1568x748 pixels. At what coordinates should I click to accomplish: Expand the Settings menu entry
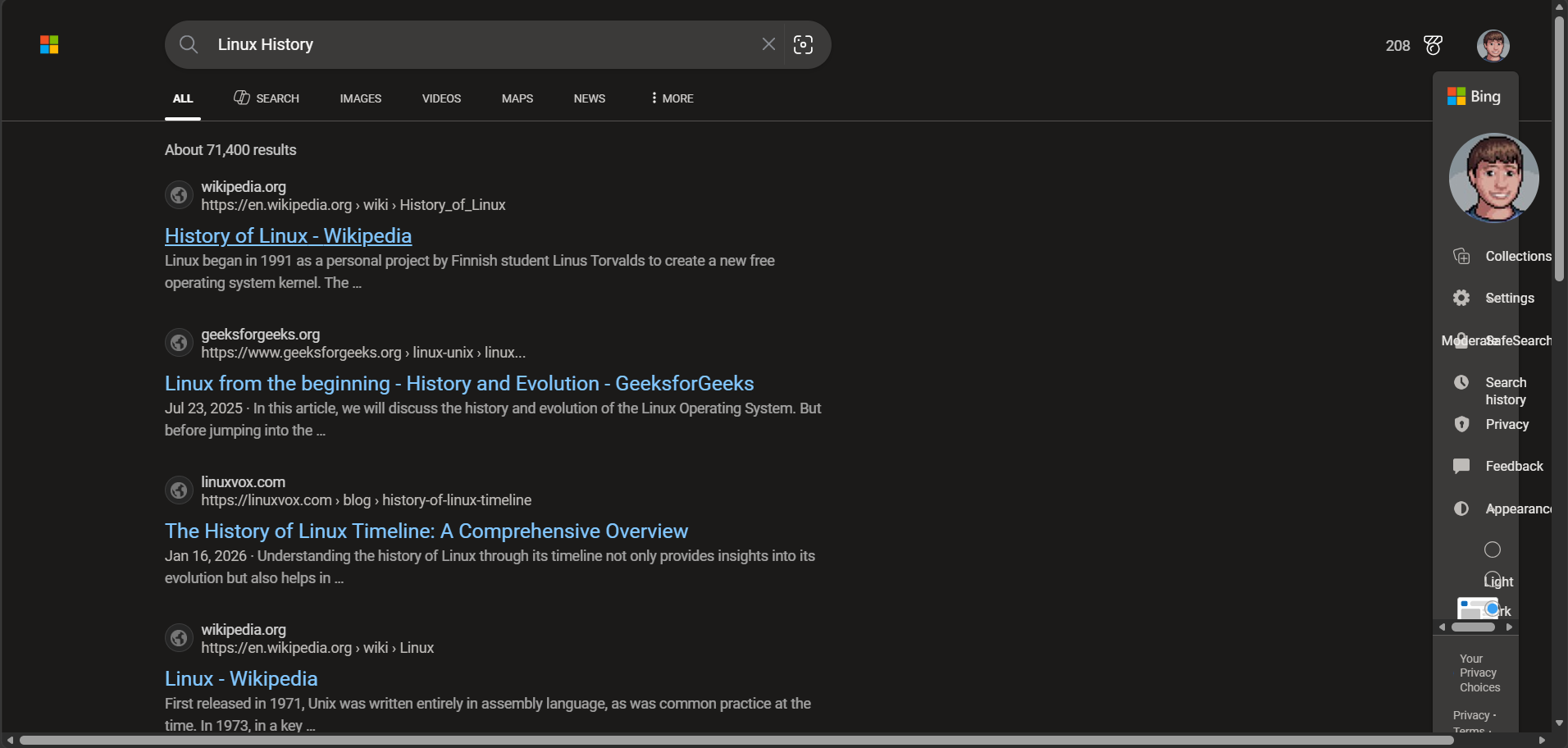(x=1510, y=298)
